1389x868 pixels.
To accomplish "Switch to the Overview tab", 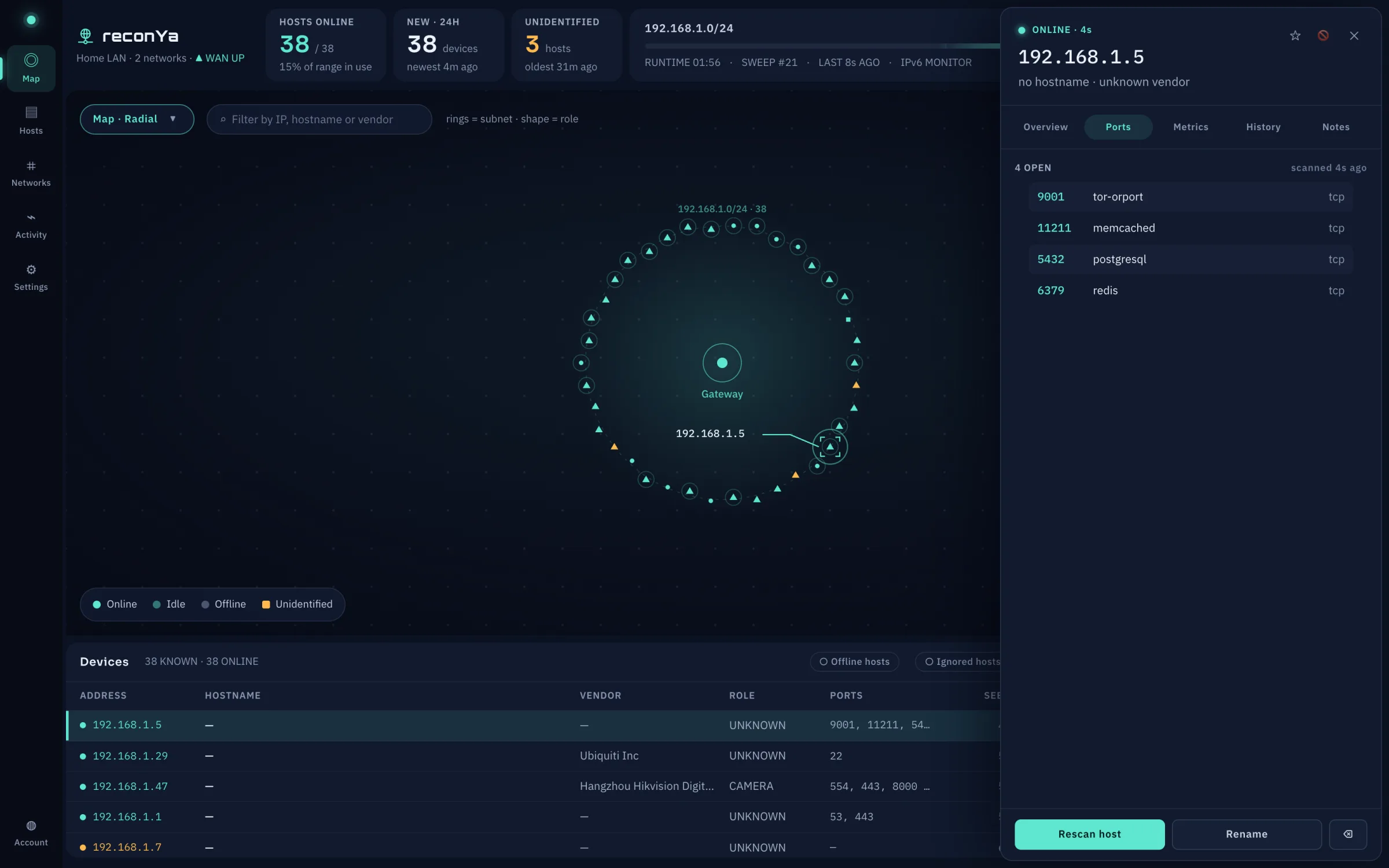I will tap(1045, 127).
